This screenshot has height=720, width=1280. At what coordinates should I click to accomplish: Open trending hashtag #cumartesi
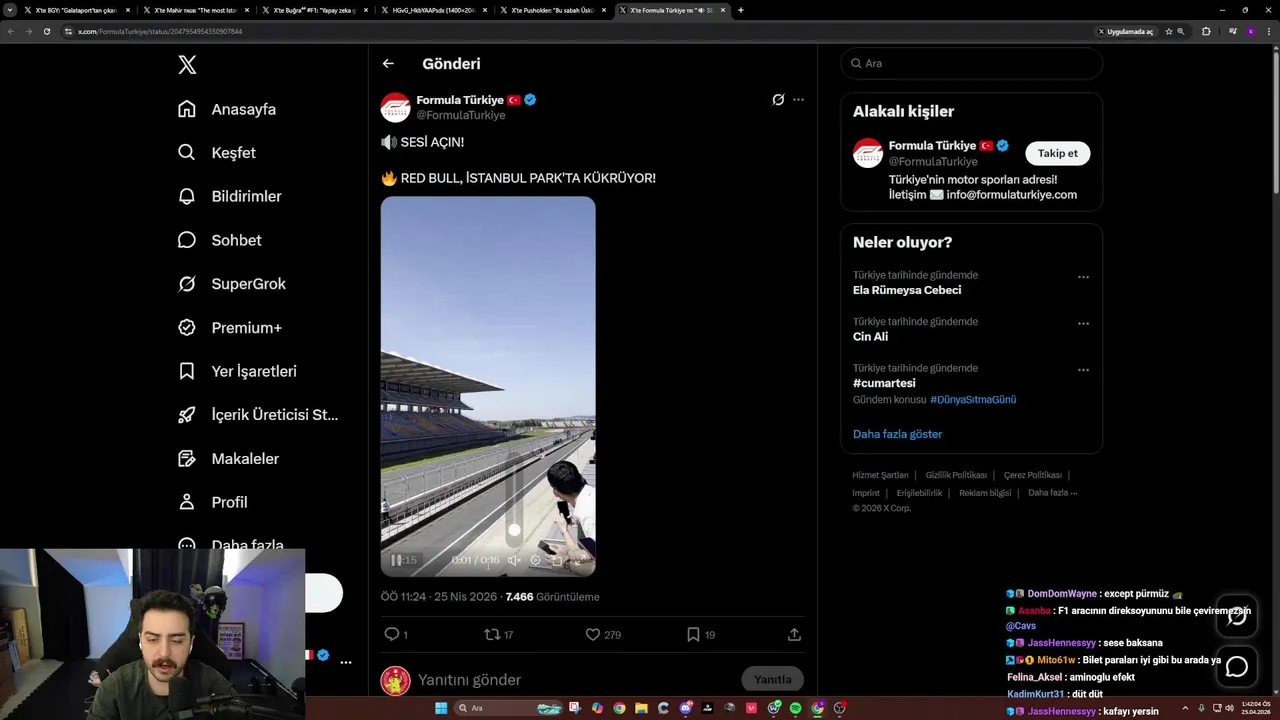pyautogui.click(x=884, y=383)
